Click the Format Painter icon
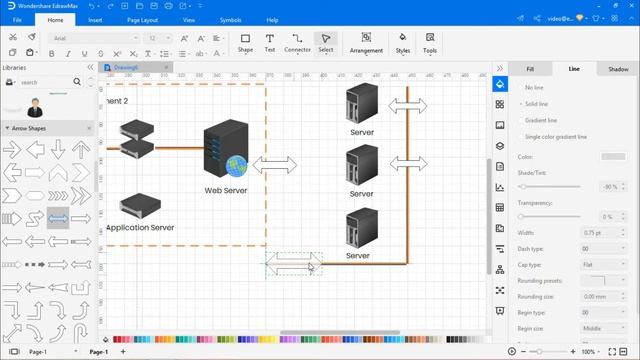640x360 pixels. (x=31, y=37)
